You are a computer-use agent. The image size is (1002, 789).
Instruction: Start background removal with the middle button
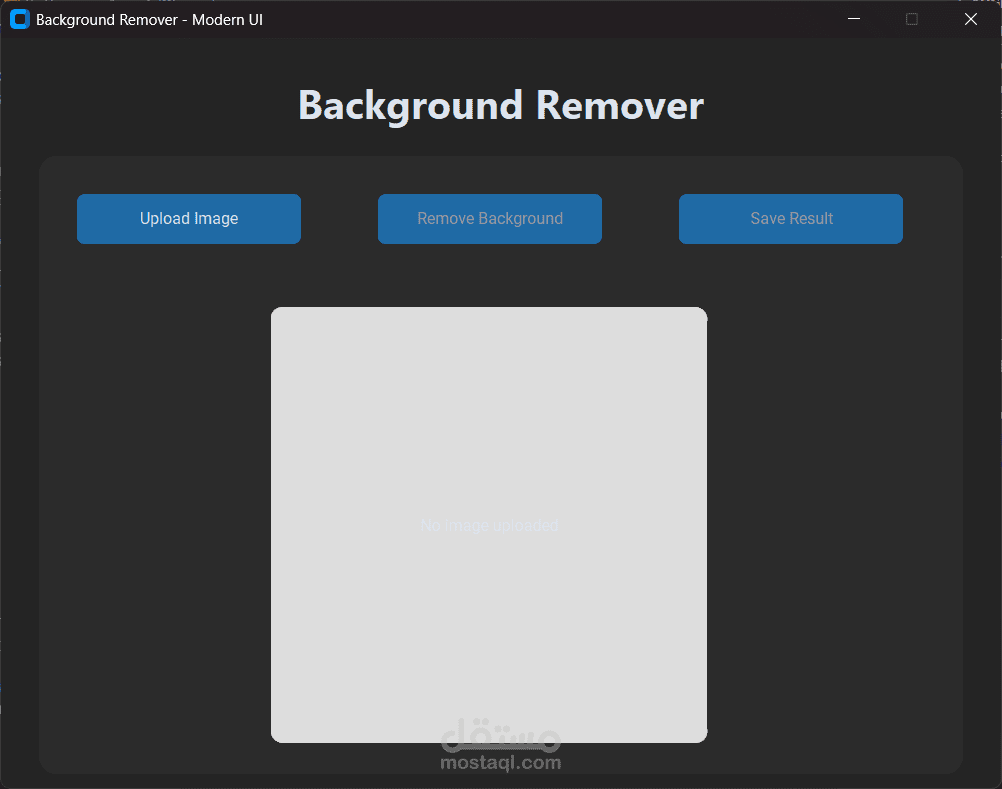pyautogui.click(x=489, y=218)
